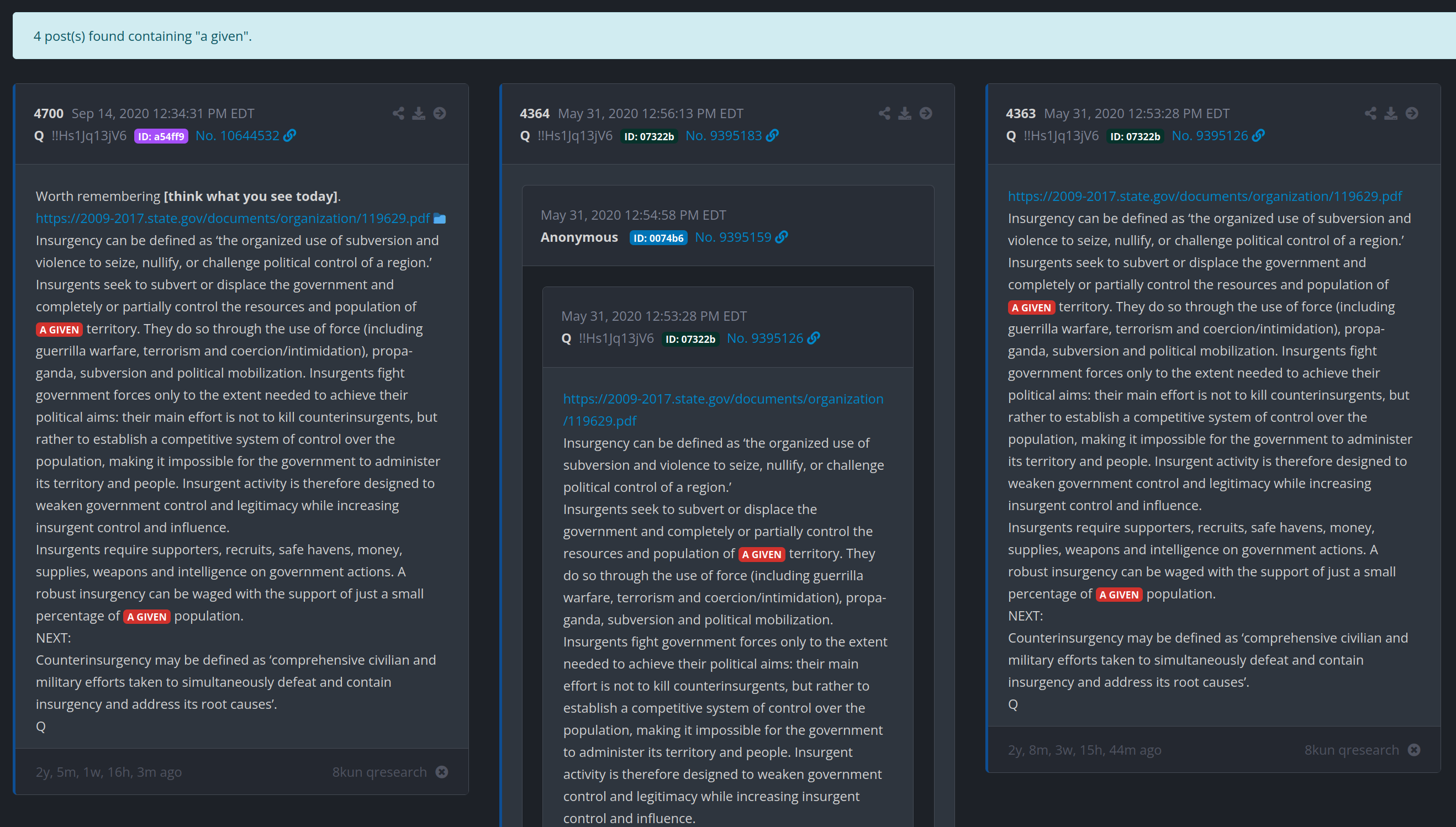Open nested quoted No. 9395126 link
Screen dimensions: 1456x827
765,338
